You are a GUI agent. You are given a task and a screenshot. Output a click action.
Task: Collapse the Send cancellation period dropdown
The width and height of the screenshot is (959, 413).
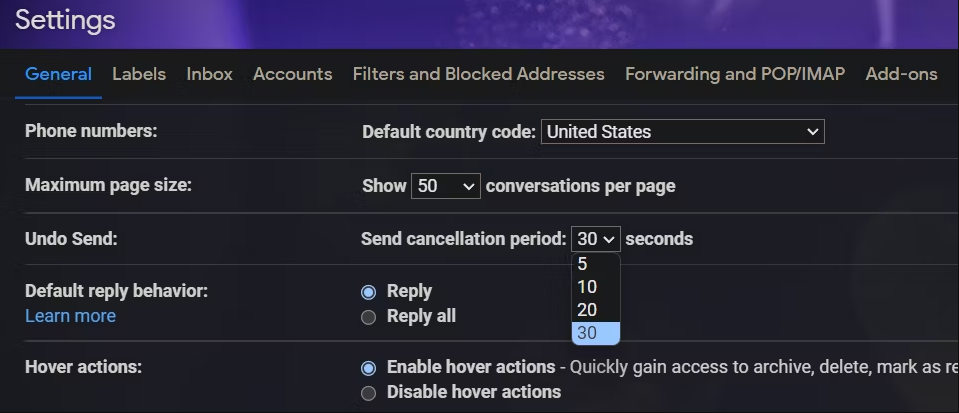596,239
